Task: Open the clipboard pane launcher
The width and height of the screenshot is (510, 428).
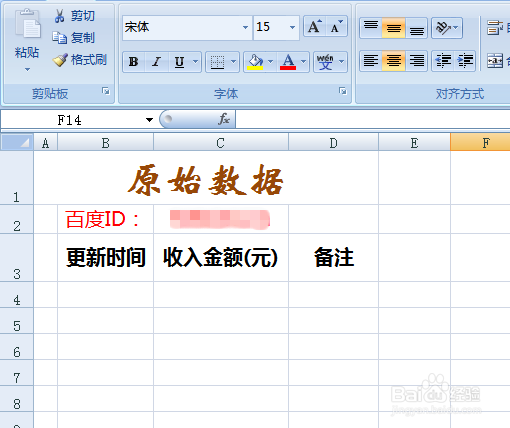Action: point(106,91)
